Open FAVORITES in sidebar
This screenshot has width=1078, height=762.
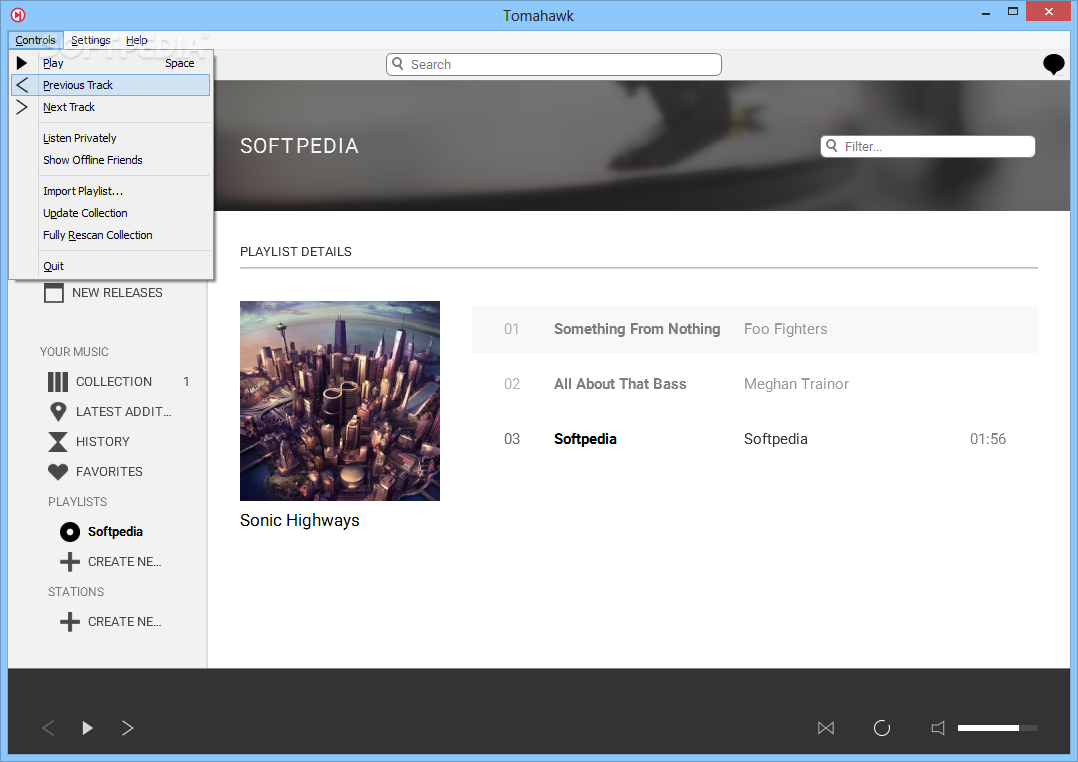click(109, 472)
